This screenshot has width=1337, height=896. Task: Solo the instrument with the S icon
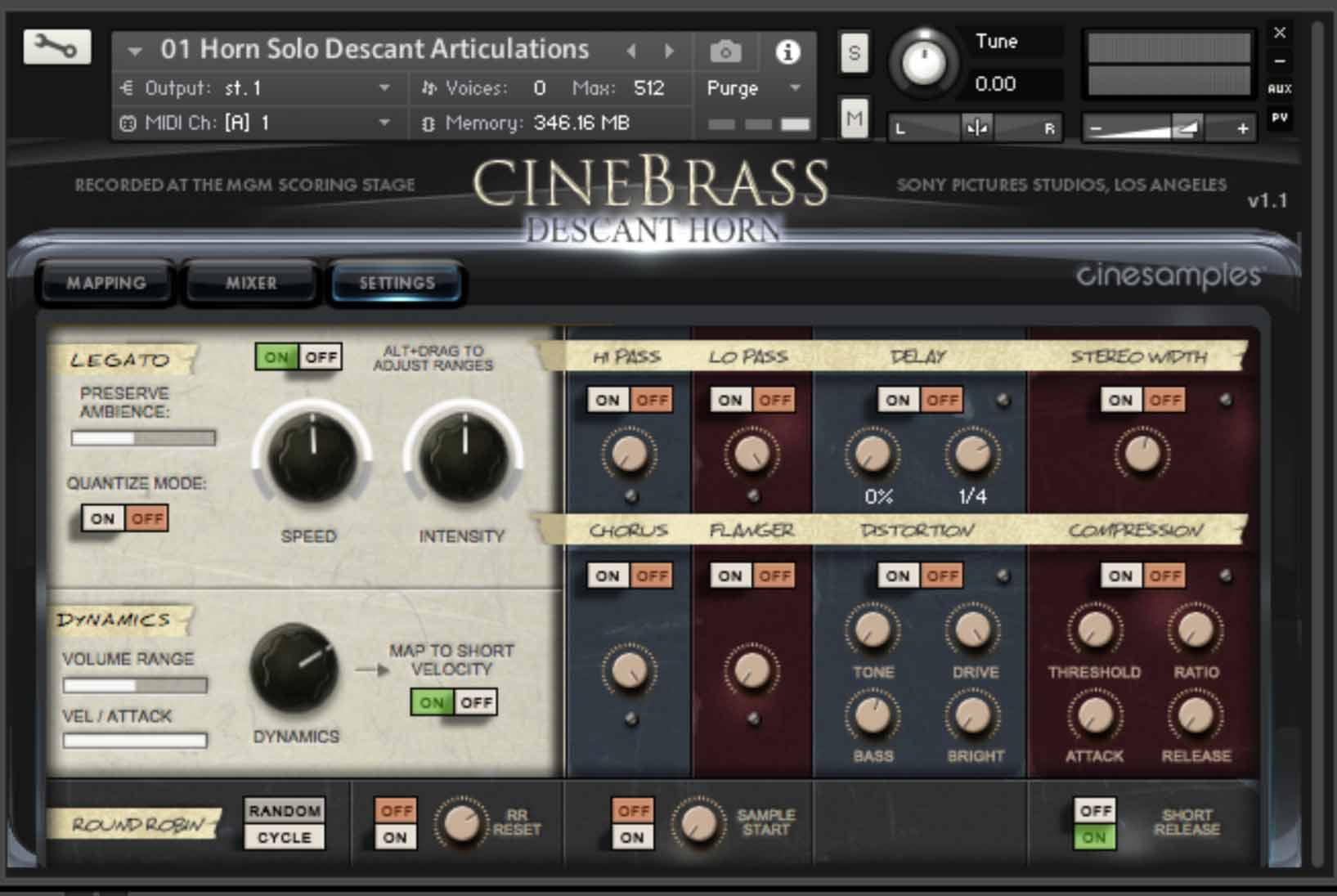(x=853, y=53)
